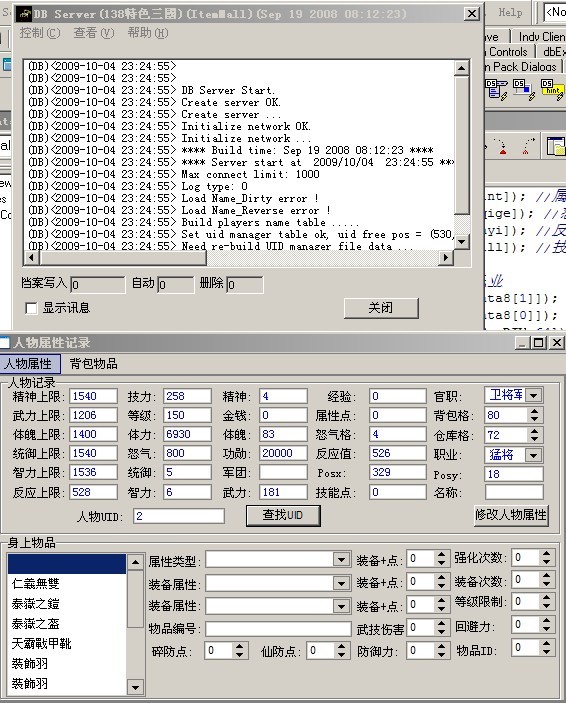Open the 控制(C) menu
The width and height of the screenshot is (566, 703).
click(40, 33)
